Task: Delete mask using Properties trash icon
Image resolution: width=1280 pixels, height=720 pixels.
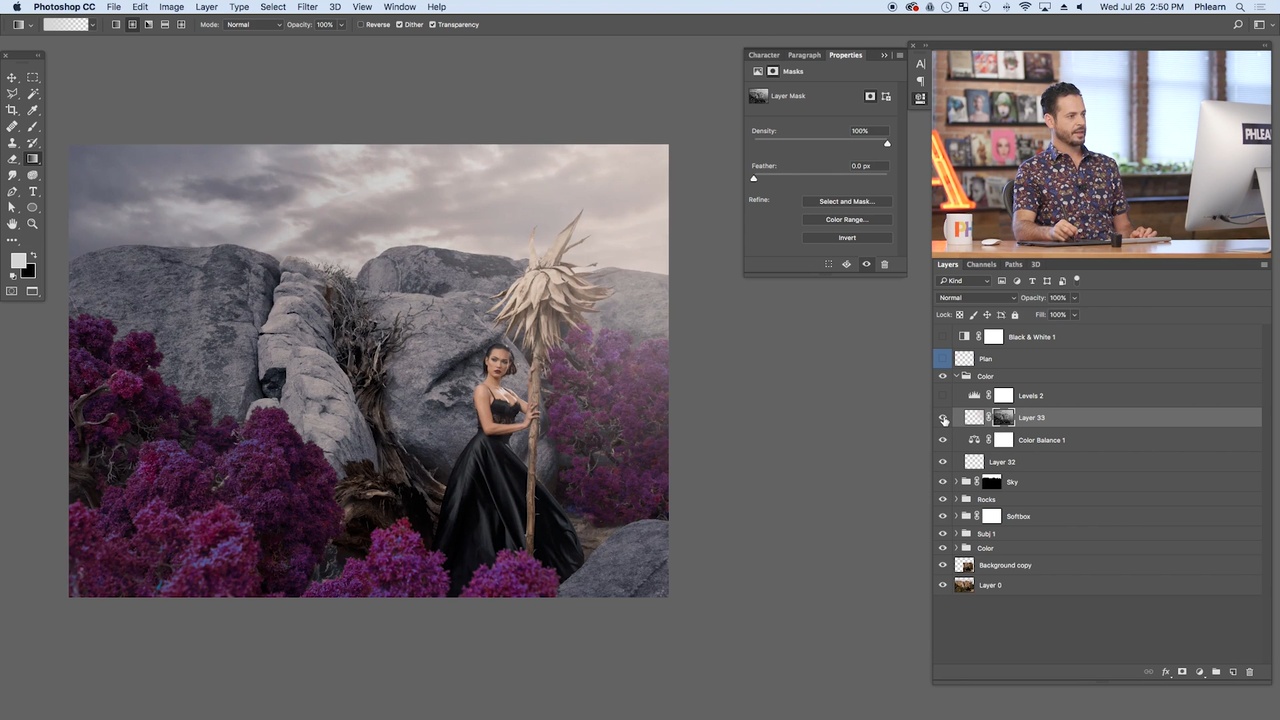Action: 885,264
